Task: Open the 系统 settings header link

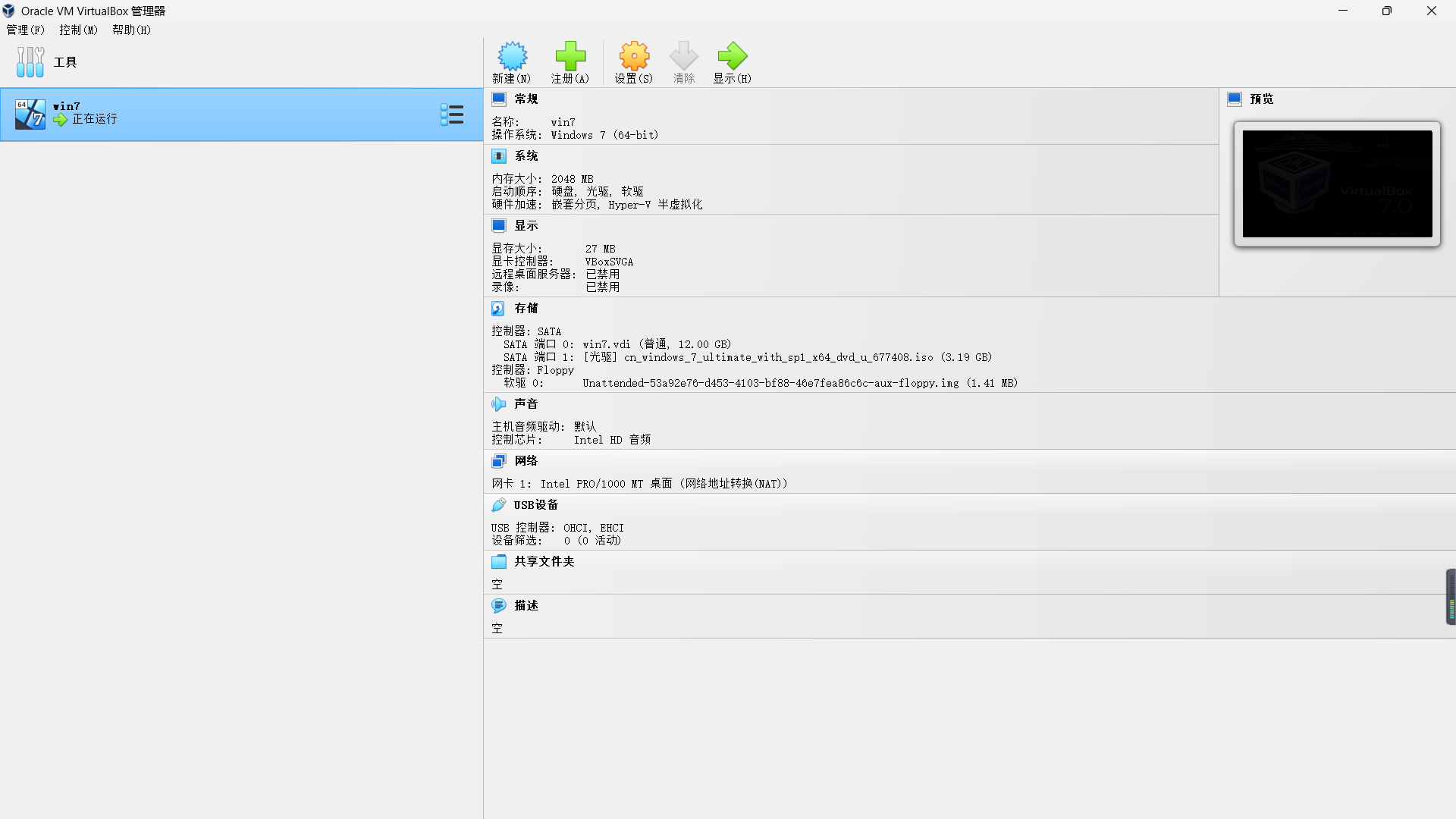Action: pos(526,156)
